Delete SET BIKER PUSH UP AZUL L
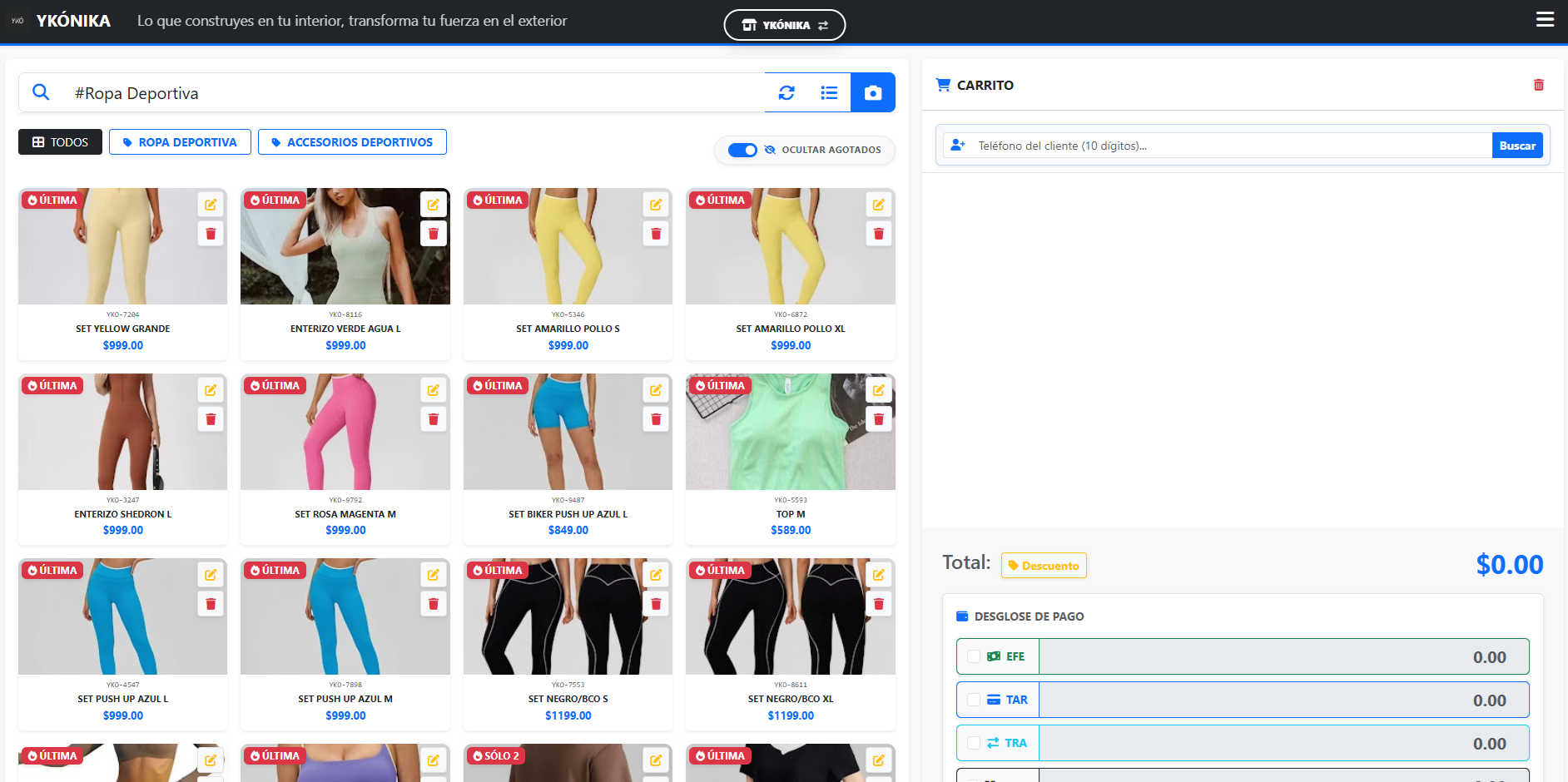1568x782 pixels. pos(656,419)
